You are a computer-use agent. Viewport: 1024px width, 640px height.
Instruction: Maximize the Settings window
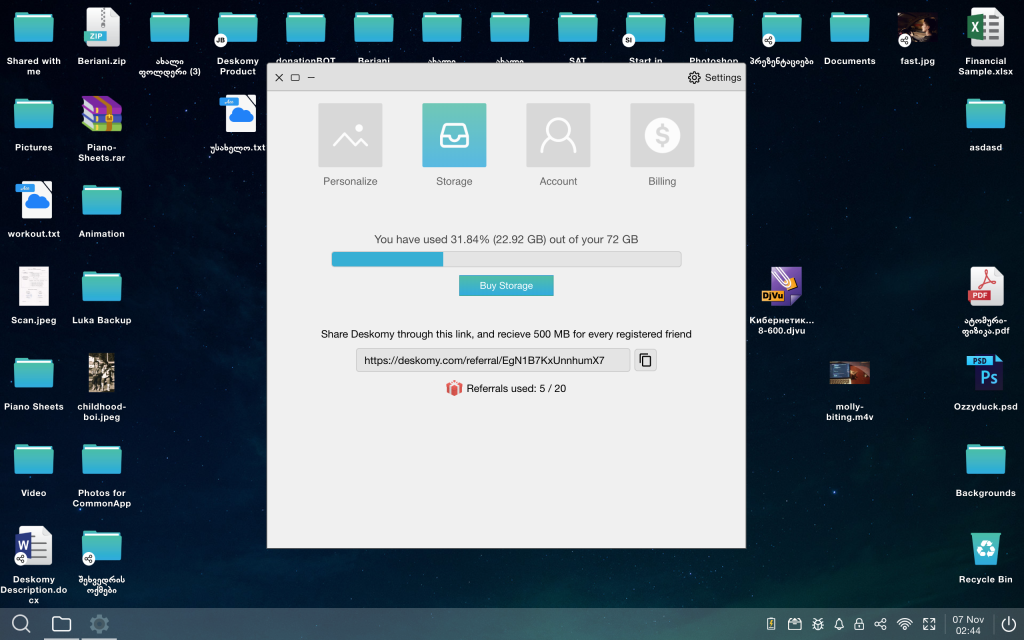coord(295,78)
